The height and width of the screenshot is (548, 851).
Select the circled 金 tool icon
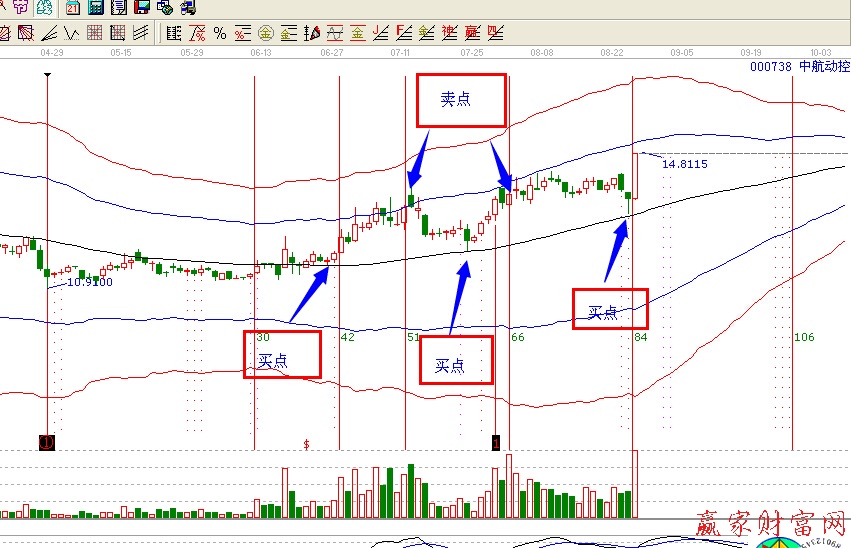pos(265,33)
